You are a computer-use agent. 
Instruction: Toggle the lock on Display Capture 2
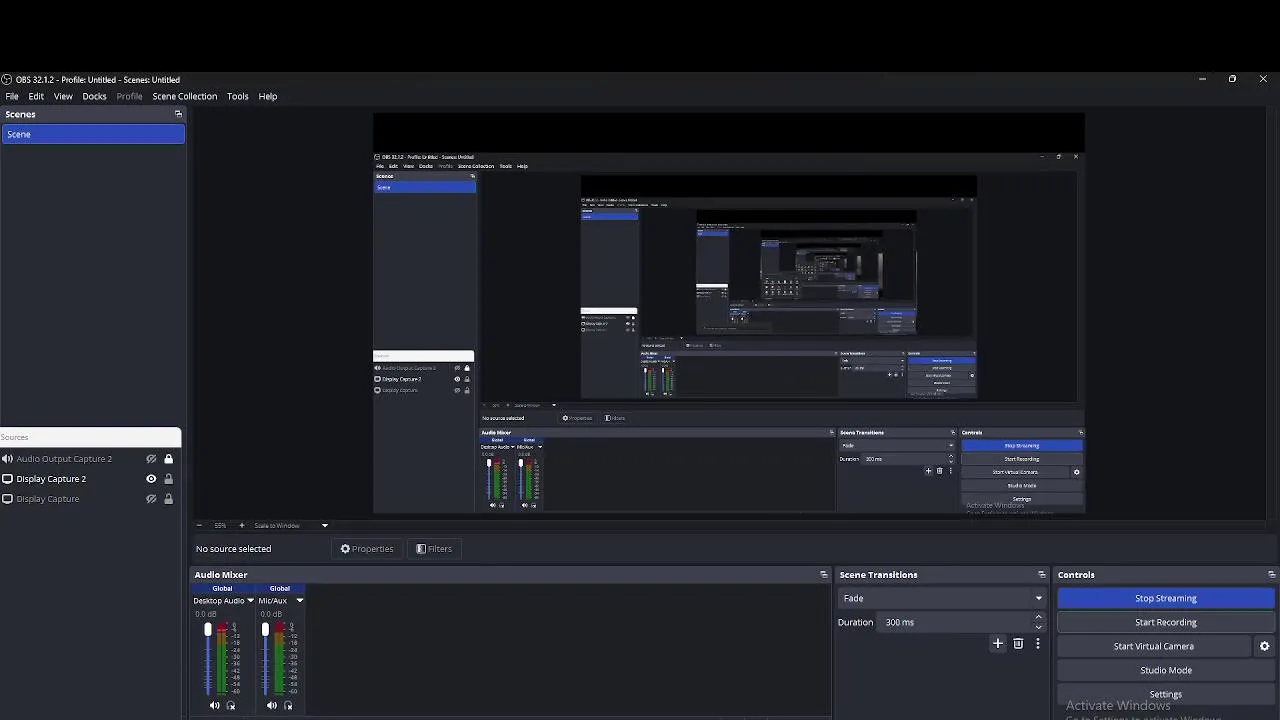168,479
